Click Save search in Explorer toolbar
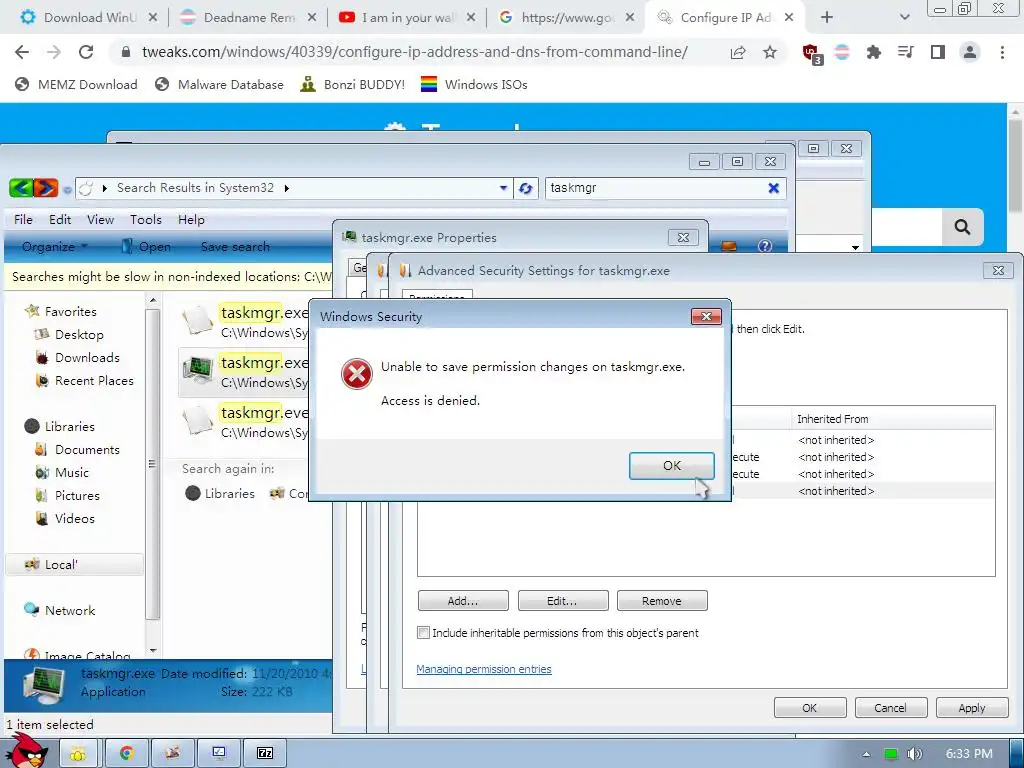The height and width of the screenshot is (768, 1024). pyautogui.click(x=235, y=247)
